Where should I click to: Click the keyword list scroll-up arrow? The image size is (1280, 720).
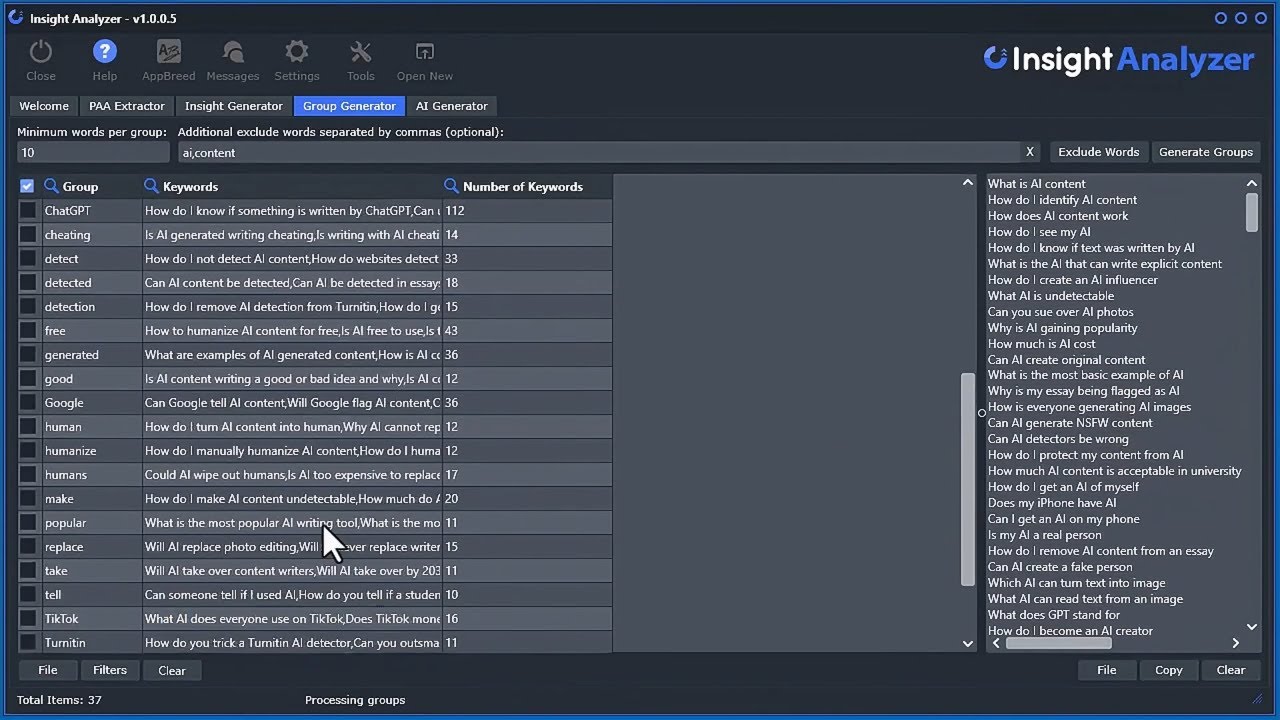(1252, 183)
